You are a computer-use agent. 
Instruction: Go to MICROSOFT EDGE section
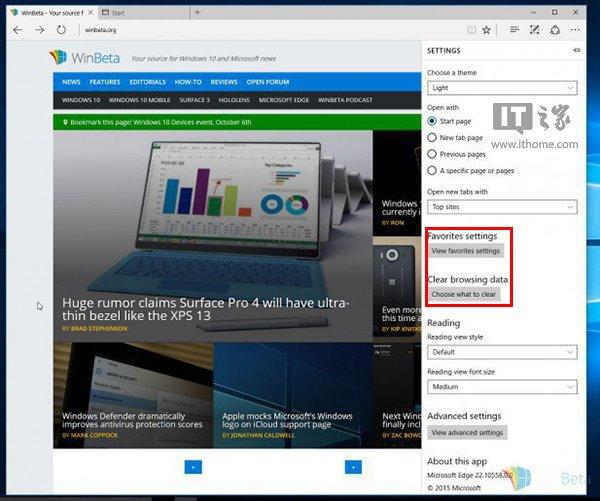(x=284, y=100)
